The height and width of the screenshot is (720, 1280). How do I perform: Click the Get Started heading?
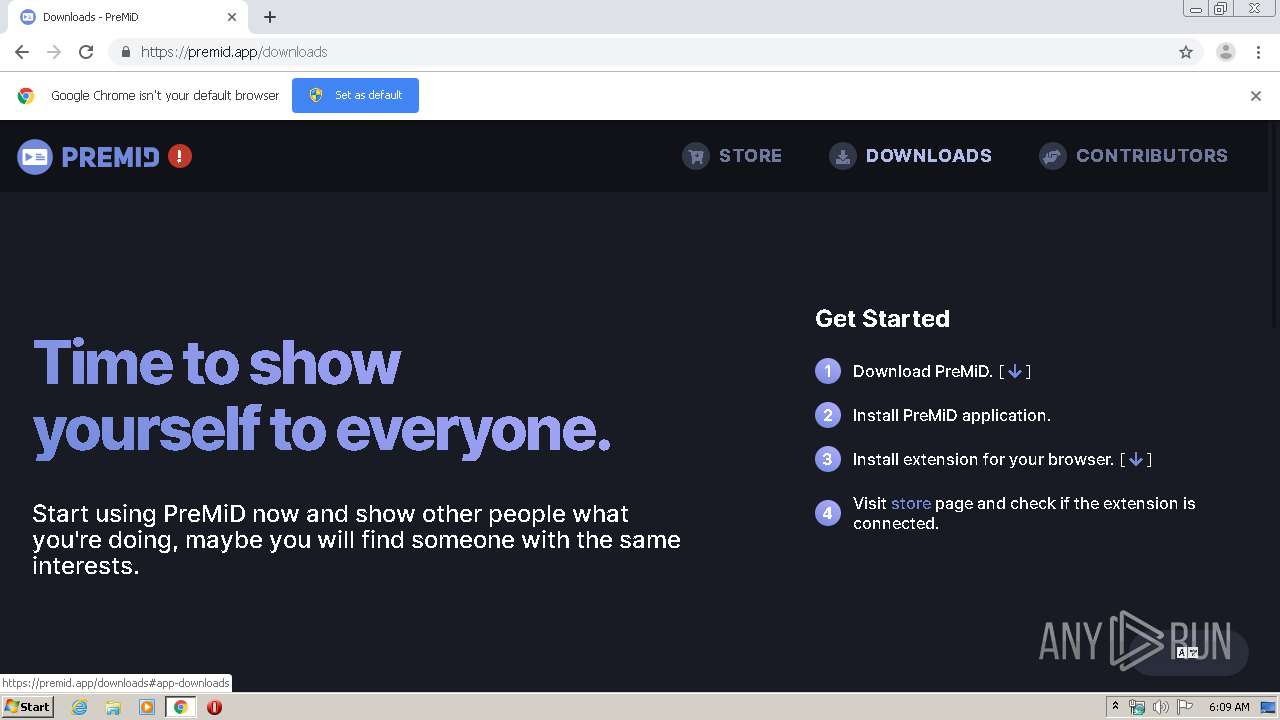pos(882,318)
